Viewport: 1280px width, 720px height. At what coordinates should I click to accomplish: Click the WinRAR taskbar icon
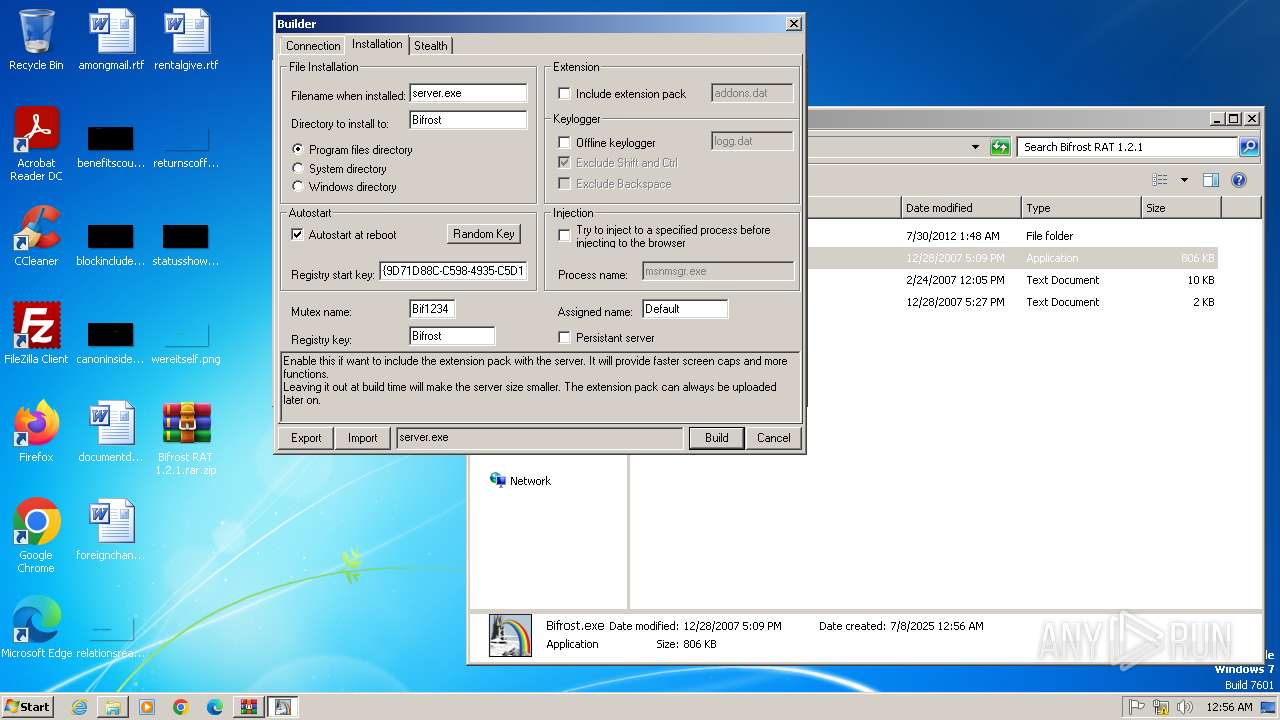click(248, 707)
